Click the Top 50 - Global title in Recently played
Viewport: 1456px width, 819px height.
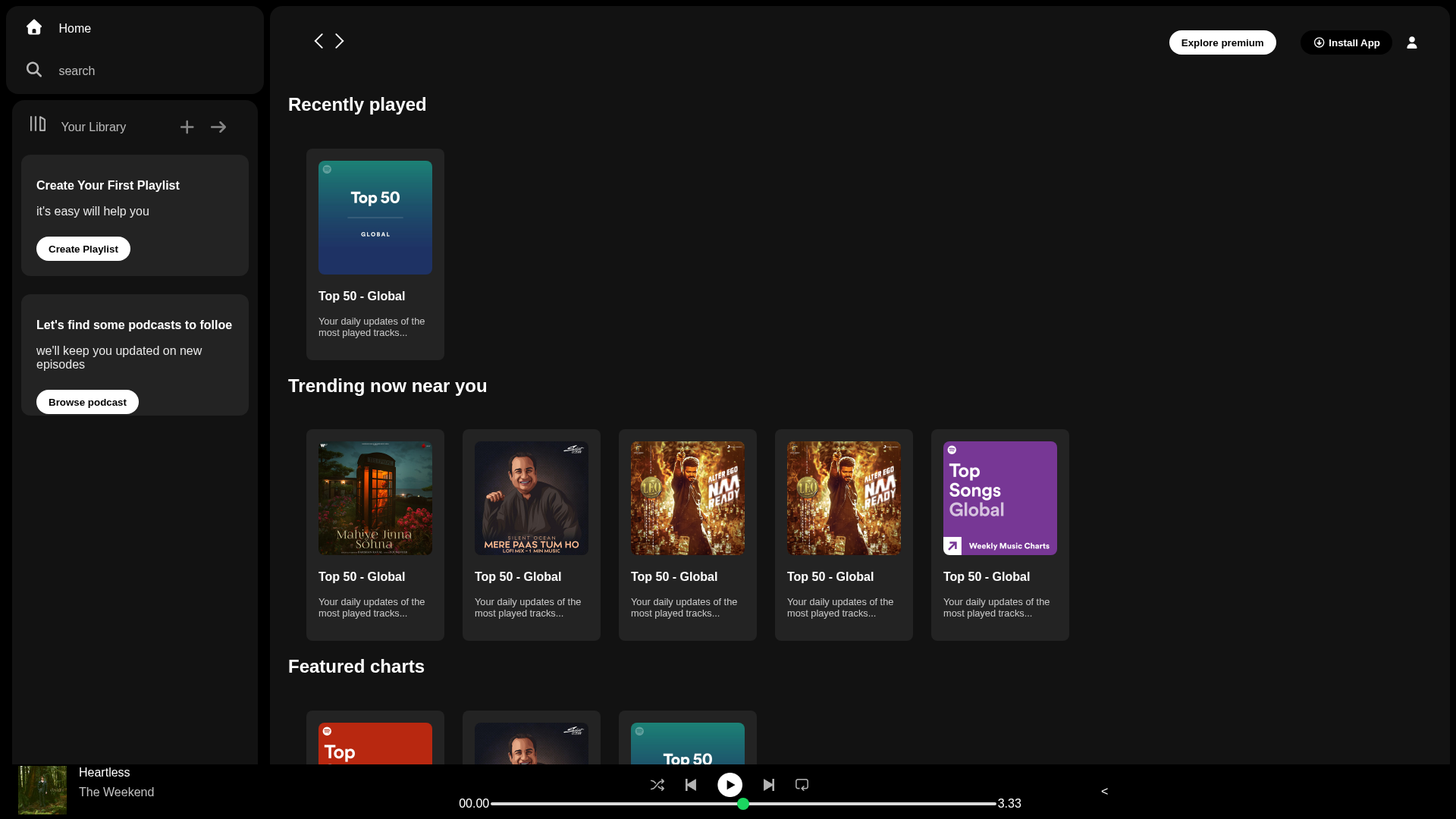point(362,296)
